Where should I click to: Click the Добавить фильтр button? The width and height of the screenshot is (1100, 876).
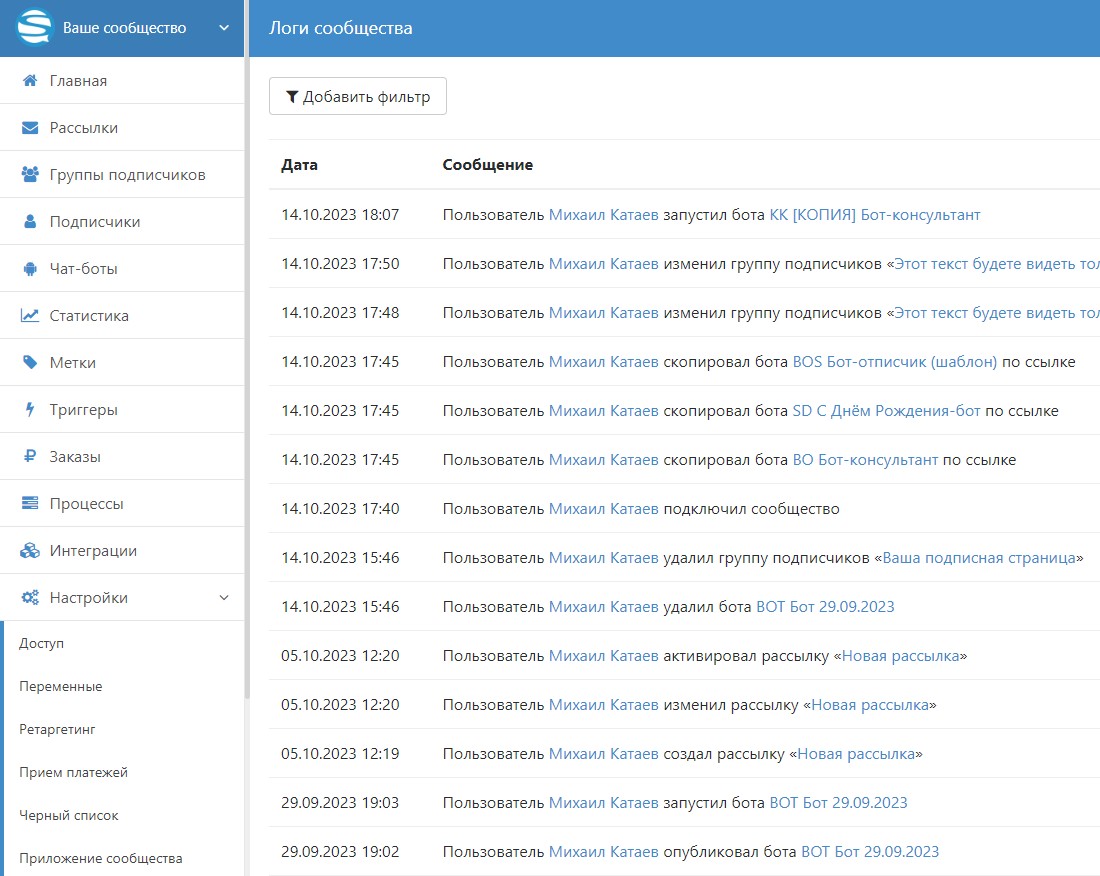[358, 97]
